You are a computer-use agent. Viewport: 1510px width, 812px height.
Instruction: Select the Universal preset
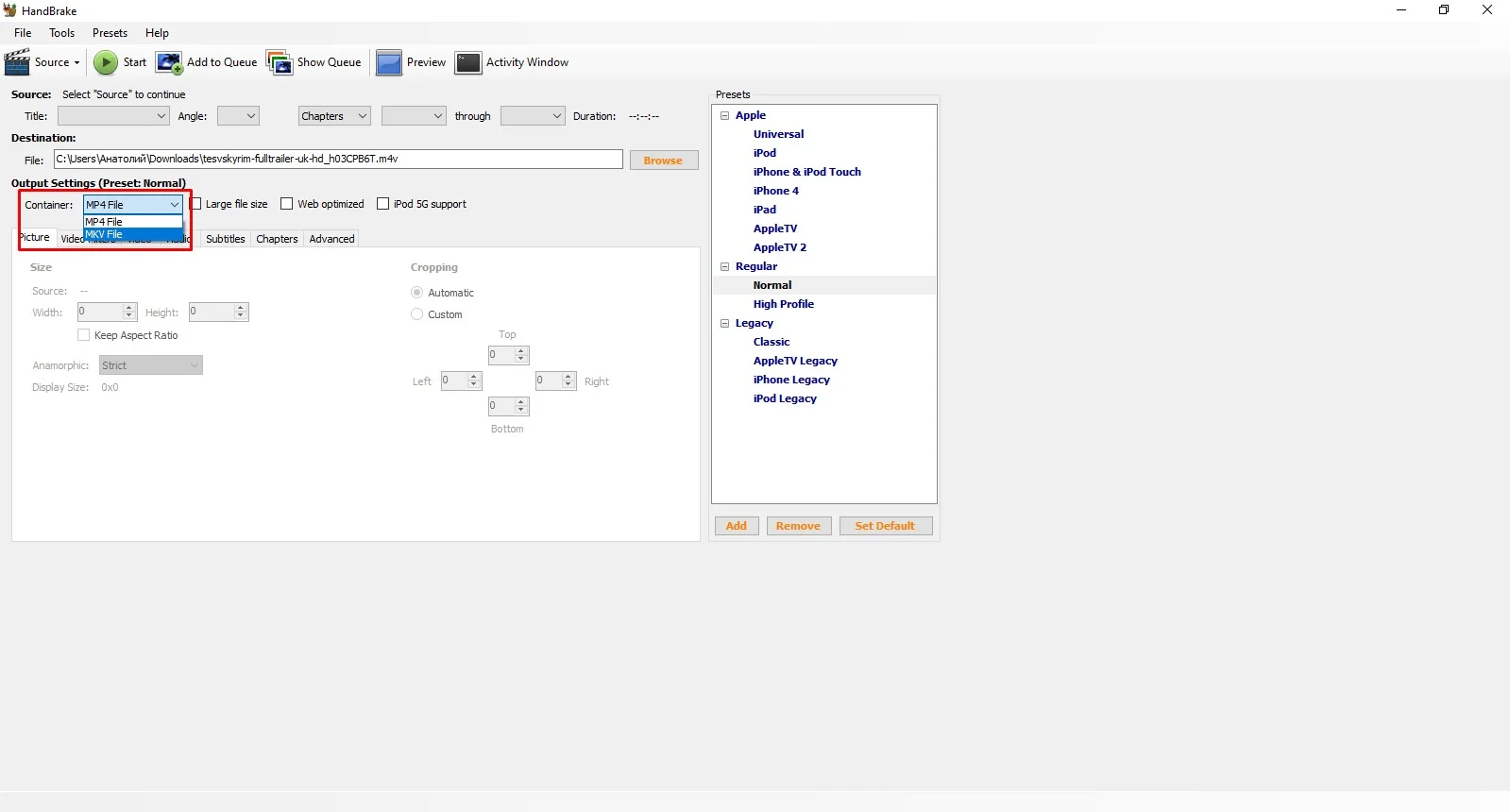click(x=778, y=134)
